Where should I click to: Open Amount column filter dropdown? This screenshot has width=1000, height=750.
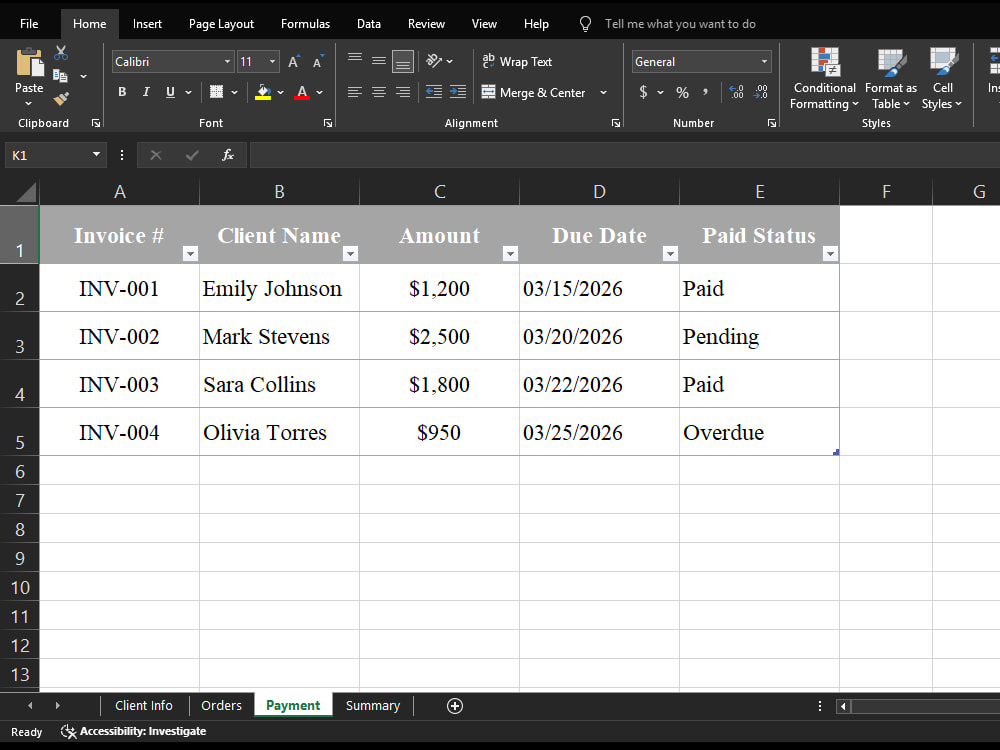click(510, 254)
